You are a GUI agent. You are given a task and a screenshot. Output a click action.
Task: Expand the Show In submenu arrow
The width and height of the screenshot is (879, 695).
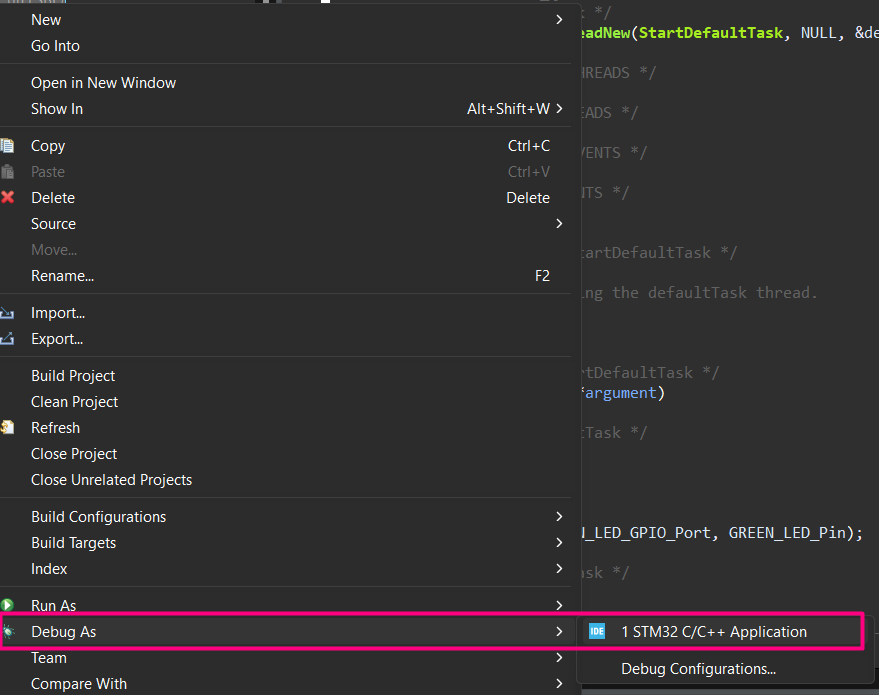click(x=560, y=109)
